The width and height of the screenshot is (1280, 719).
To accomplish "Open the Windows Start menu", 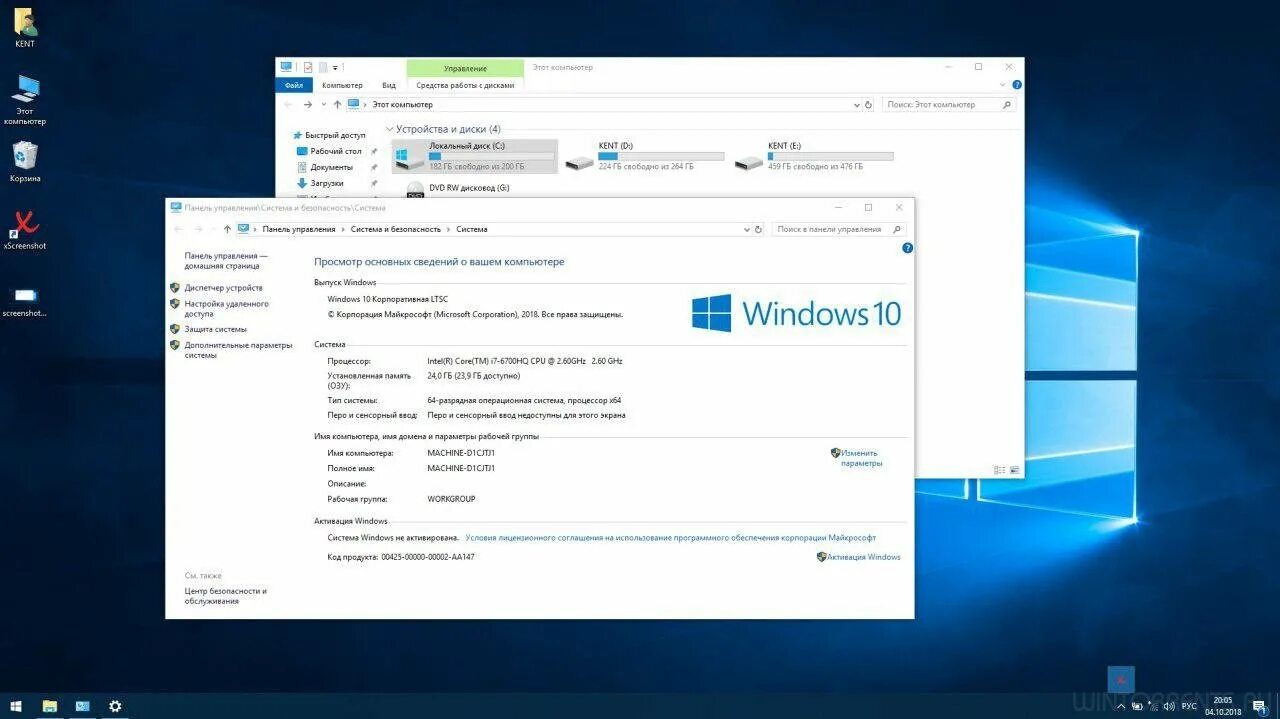I will coord(16,706).
